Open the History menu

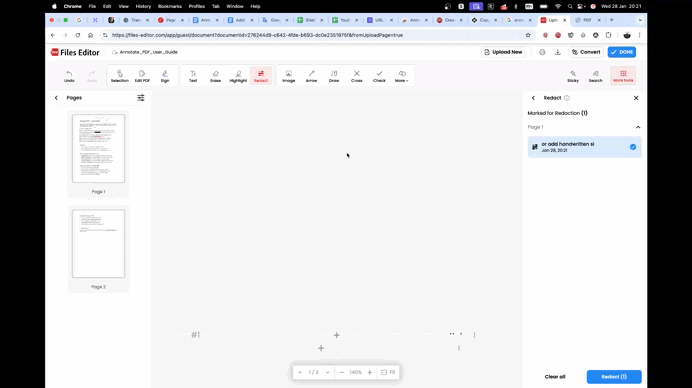tap(143, 6)
